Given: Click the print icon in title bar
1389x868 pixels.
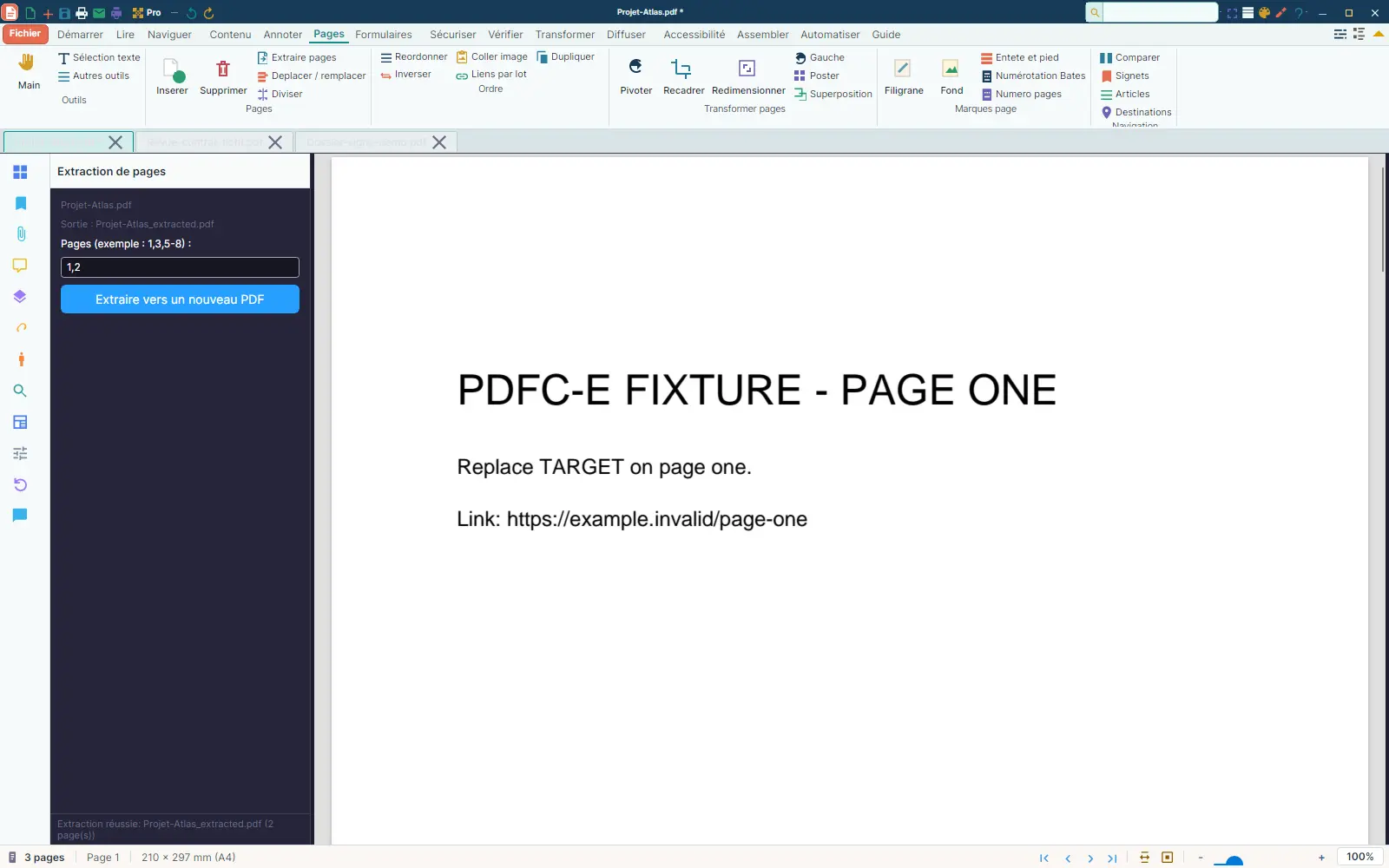Looking at the screenshot, I should [82, 13].
